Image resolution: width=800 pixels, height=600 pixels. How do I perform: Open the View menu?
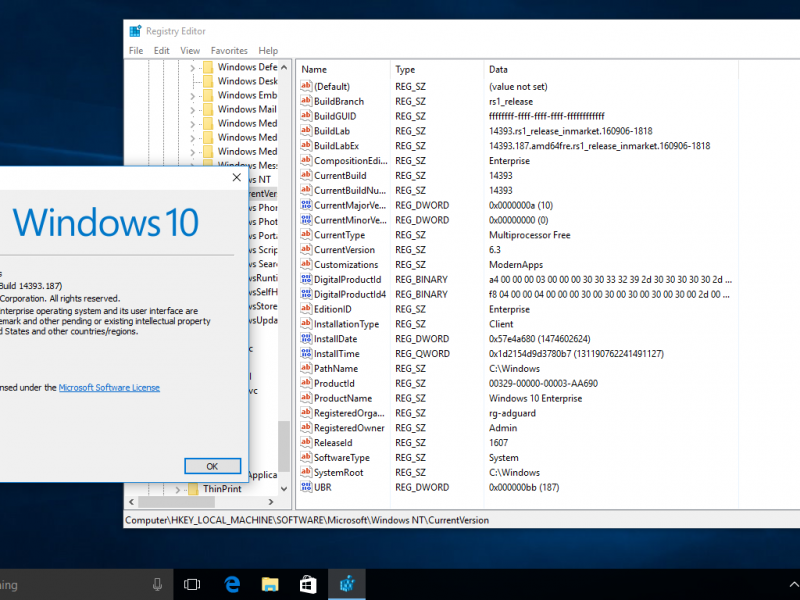[x=190, y=51]
